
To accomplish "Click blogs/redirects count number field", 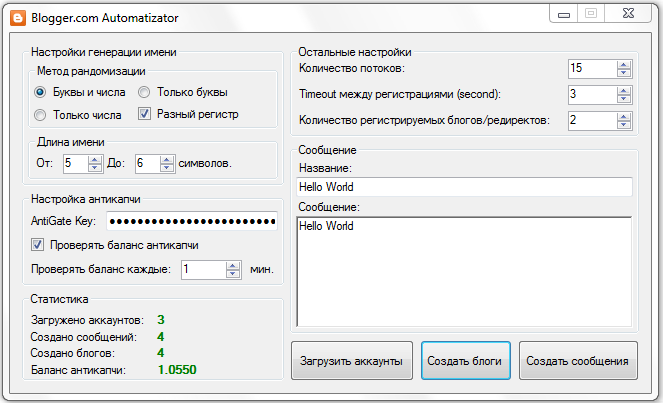I will 593,121.
